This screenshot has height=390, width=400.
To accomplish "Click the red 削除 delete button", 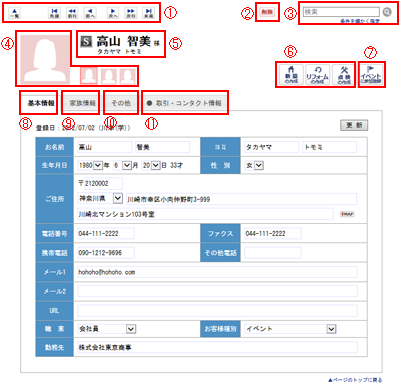I will 267,12.
